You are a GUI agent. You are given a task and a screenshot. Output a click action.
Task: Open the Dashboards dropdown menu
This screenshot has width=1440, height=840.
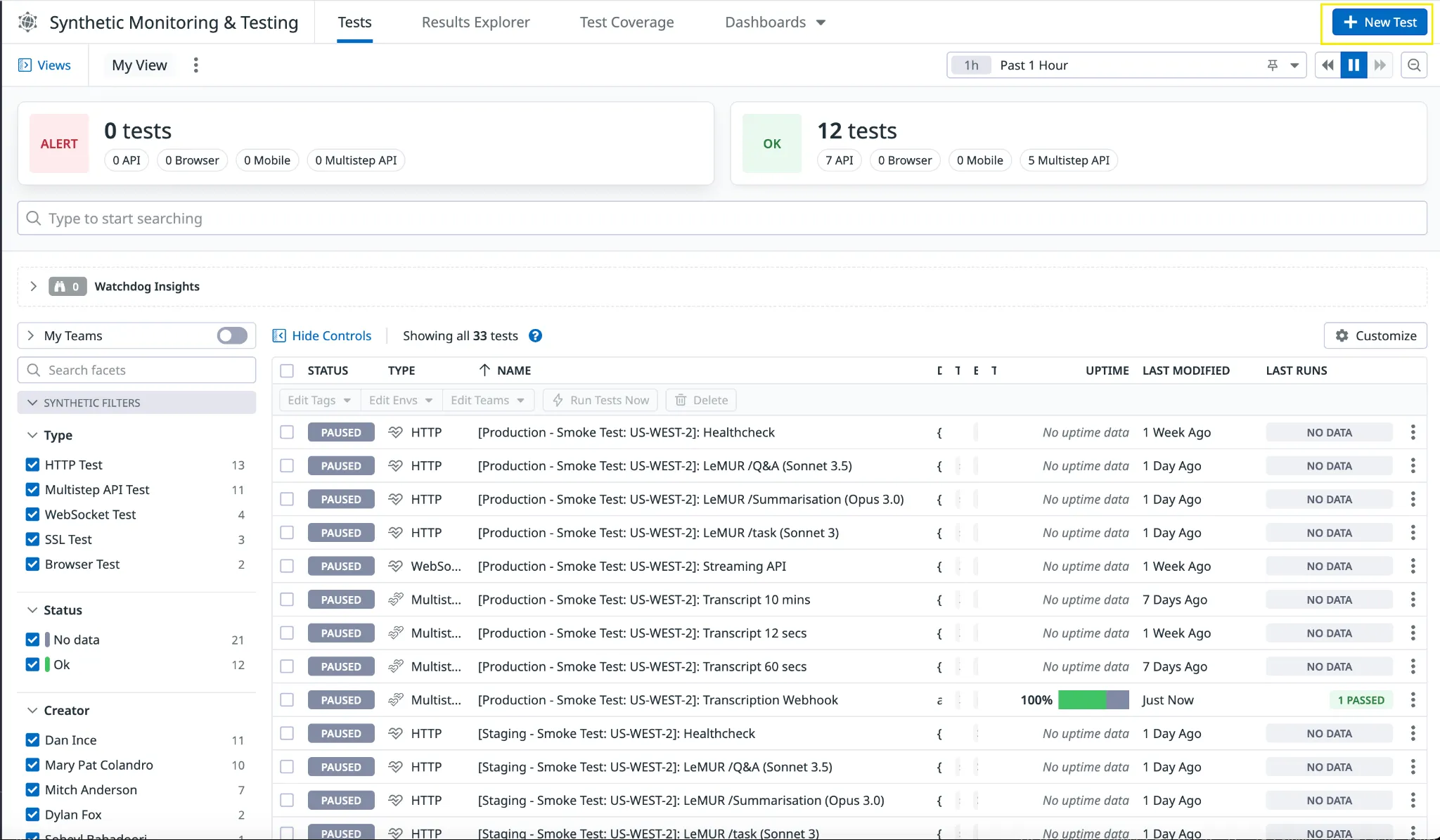coord(775,22)
